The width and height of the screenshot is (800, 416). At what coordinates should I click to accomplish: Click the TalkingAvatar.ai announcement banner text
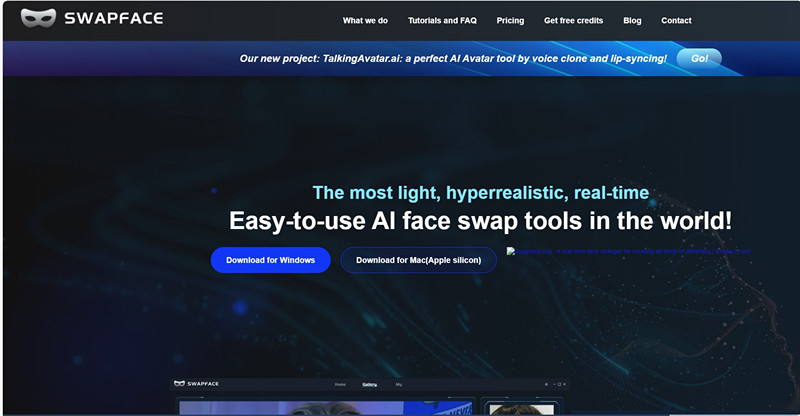[453, 59]
